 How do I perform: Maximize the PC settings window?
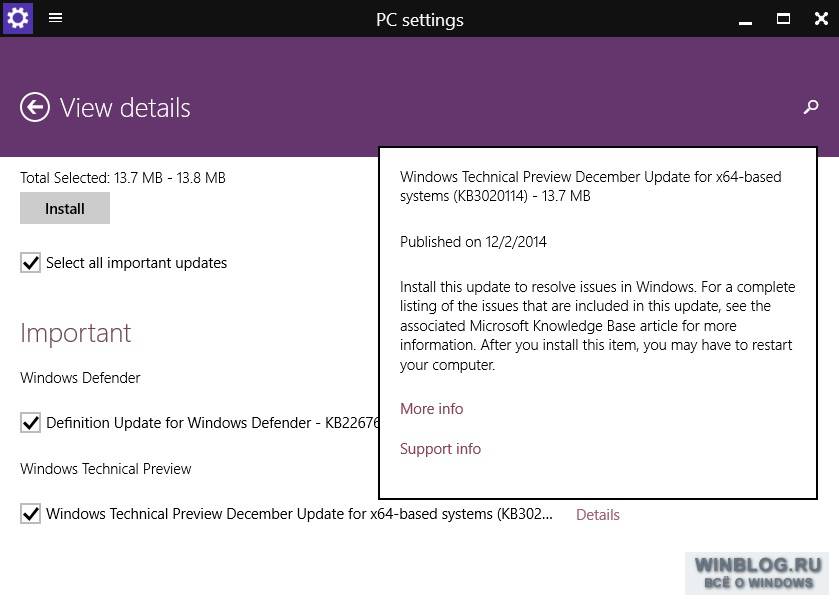coord(783,19)
